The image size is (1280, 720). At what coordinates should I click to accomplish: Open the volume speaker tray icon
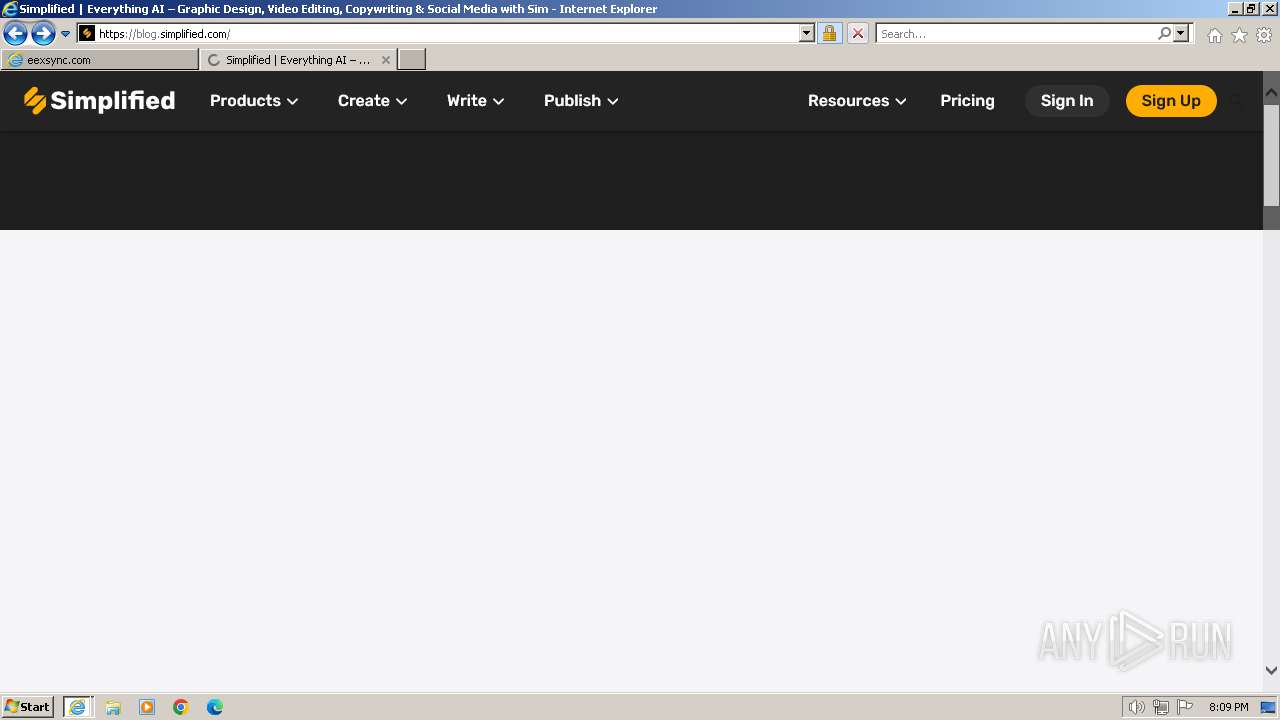1136,707
